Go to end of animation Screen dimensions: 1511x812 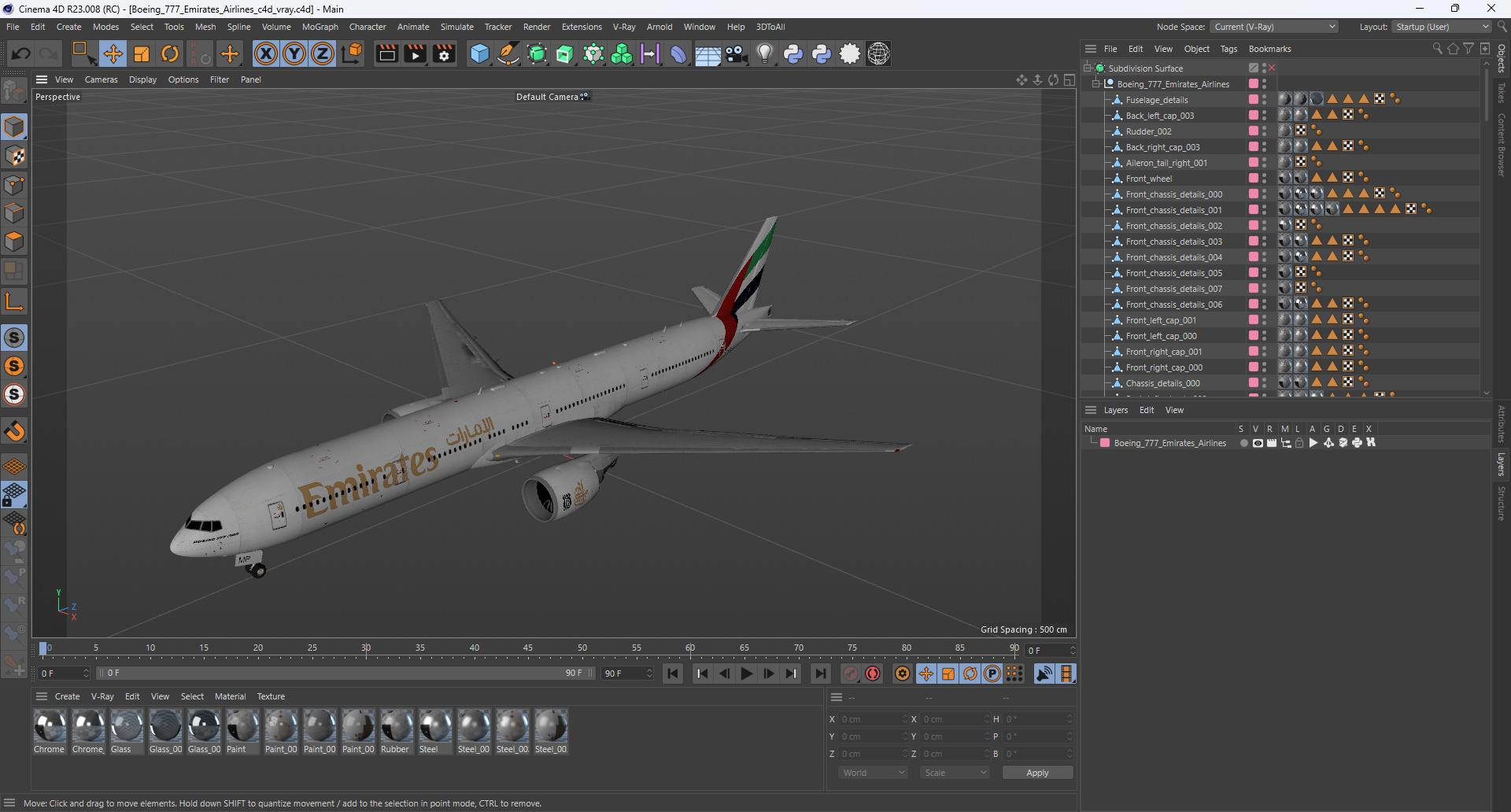(821, 674)
